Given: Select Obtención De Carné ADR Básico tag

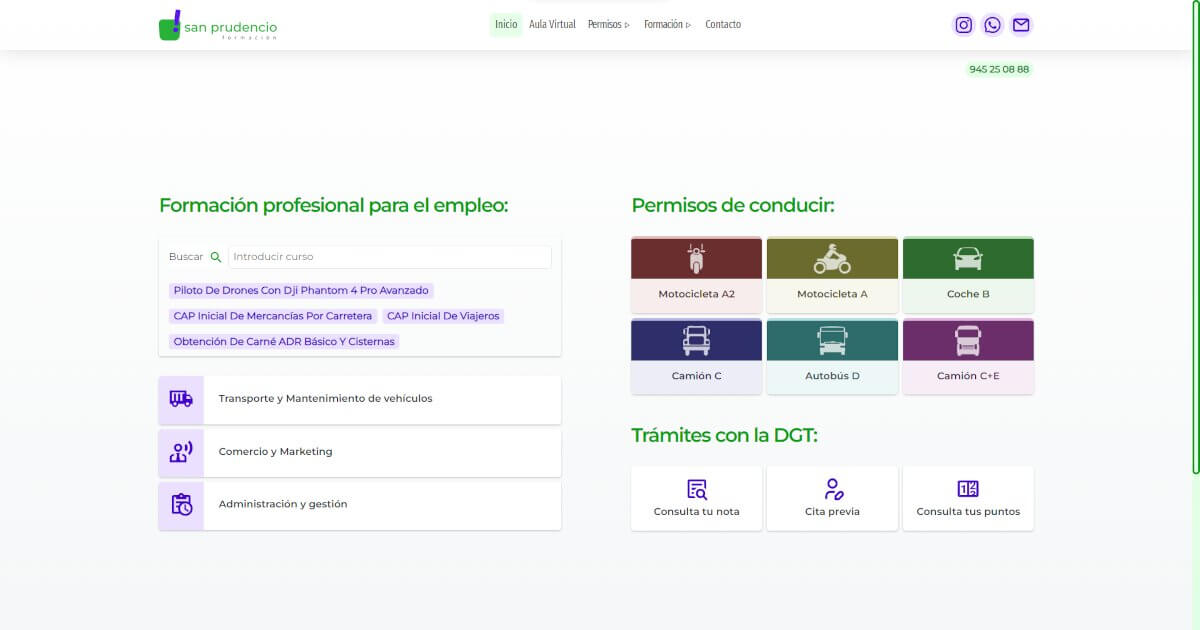Looking at the screenshot, I should 284,342.
